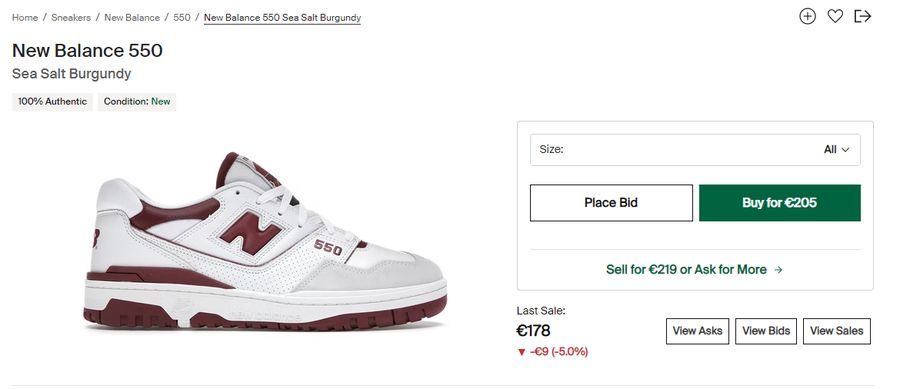The height and width of the screenshot is (389, 900).
Task: Click the add-to-portfolio plus circle icon
Action: (x=807, y=16)
